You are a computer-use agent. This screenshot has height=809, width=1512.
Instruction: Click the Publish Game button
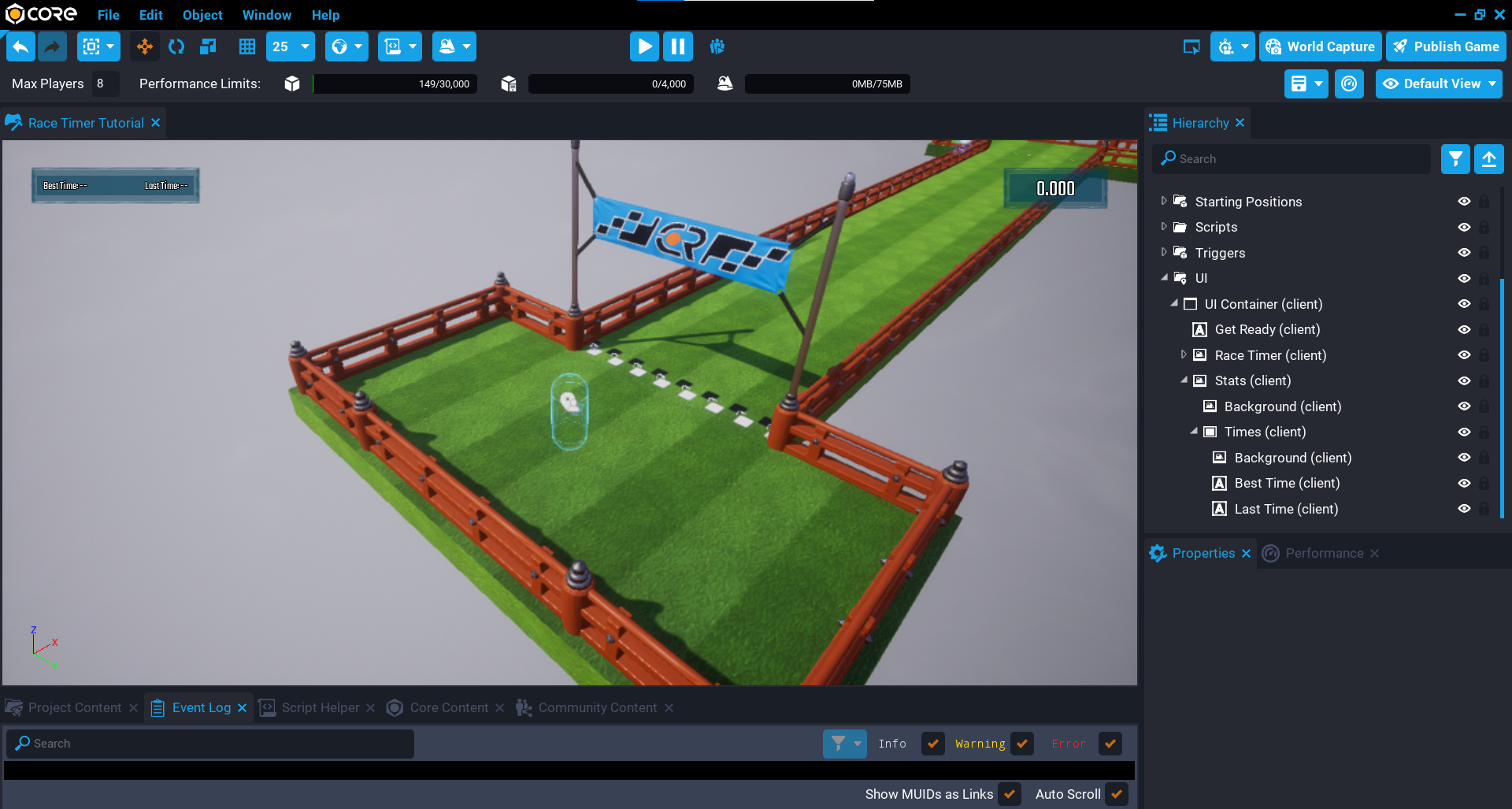(x=1446, y=47)
